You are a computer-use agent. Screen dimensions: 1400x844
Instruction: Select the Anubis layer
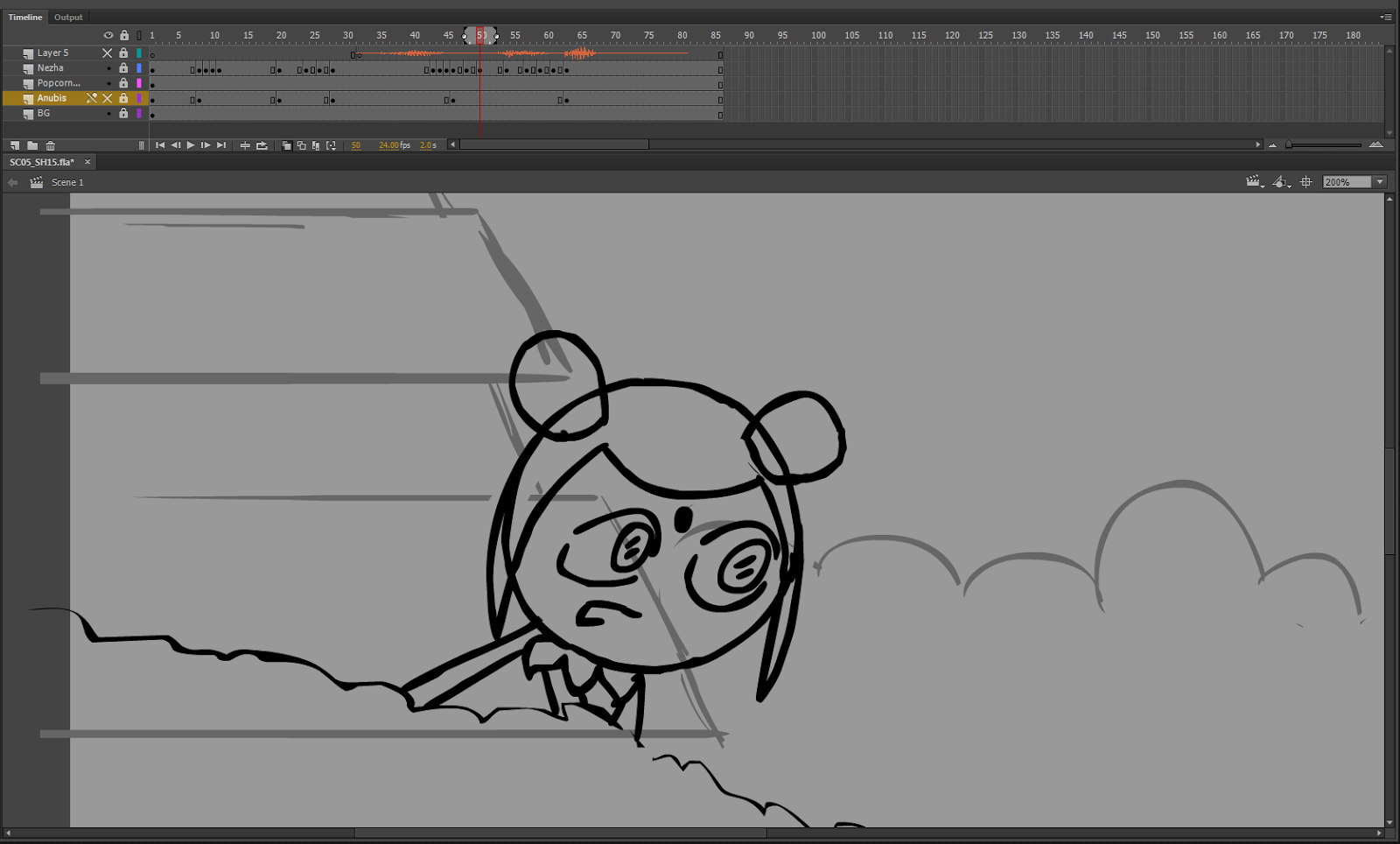coord(52,98)
